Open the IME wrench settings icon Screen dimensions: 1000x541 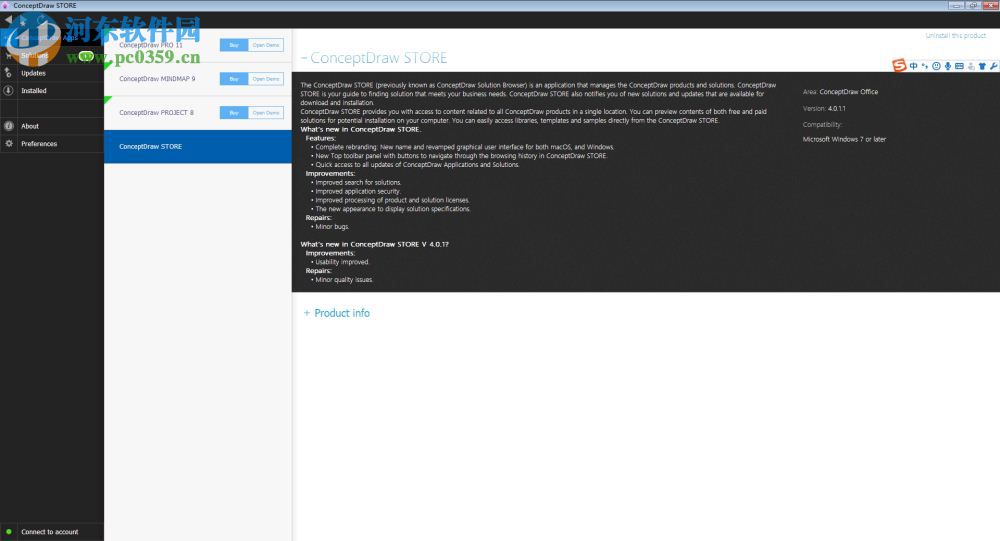[x=994, y=66]
